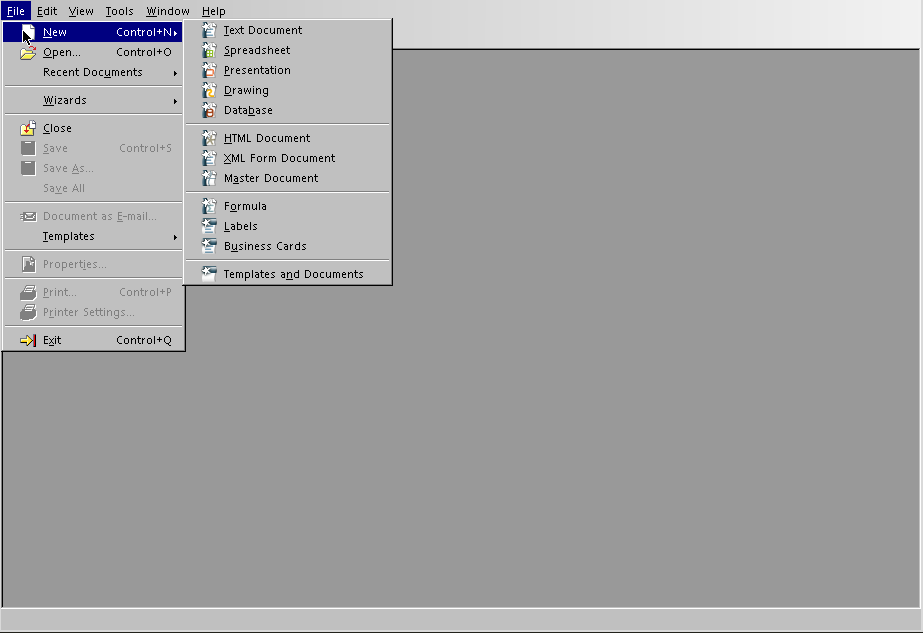Click the Control+O shortcut text
Viewport: 923px width, 633px height.
tap(144, 52)
